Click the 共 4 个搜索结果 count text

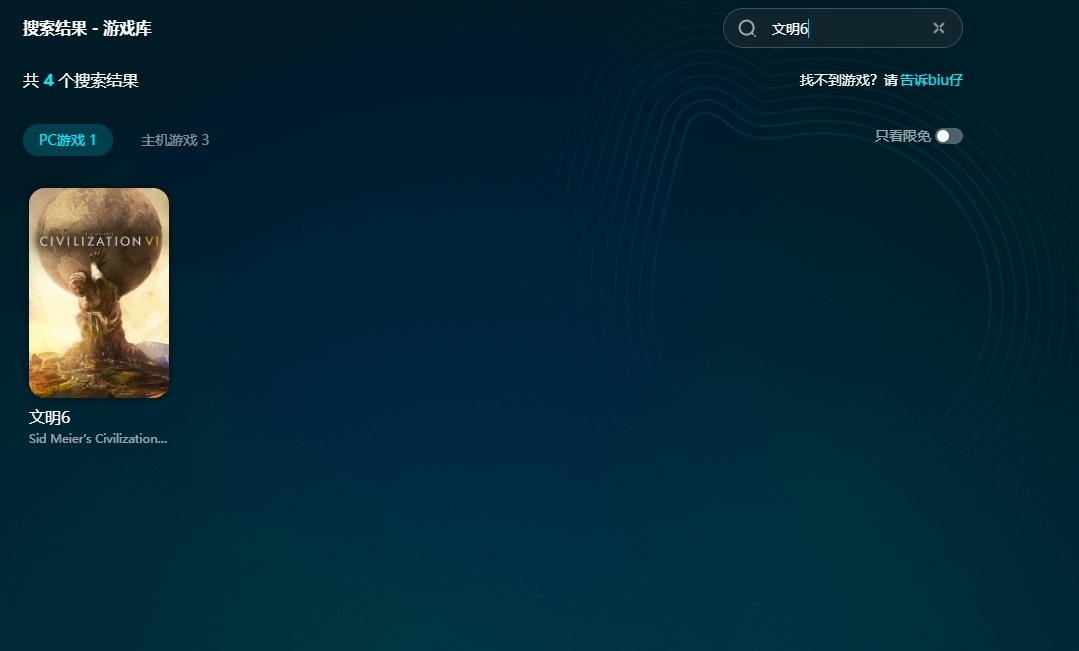[x=80, y=81]
